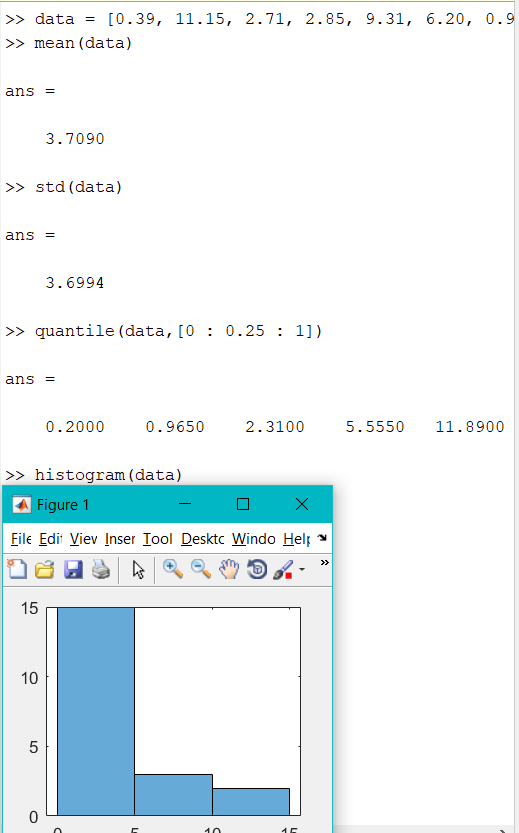Click the histogram bar between 10 and 15

(251, 802)
